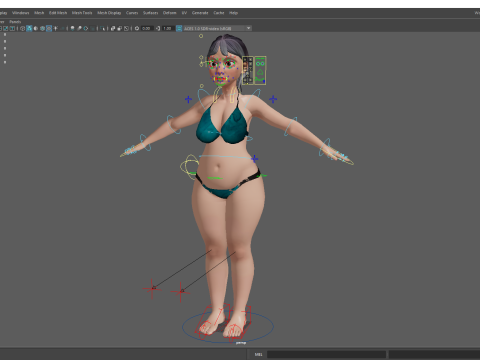Open the Deform menu
The height and width of the screenshot is (360, 480).
[169, 13]
